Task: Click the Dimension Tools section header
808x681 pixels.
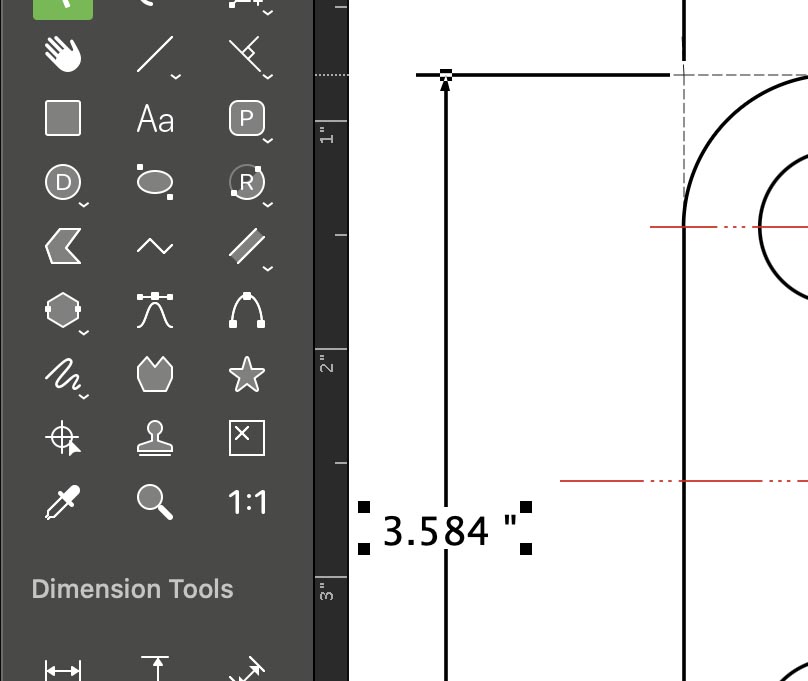Action: (132, 589)
